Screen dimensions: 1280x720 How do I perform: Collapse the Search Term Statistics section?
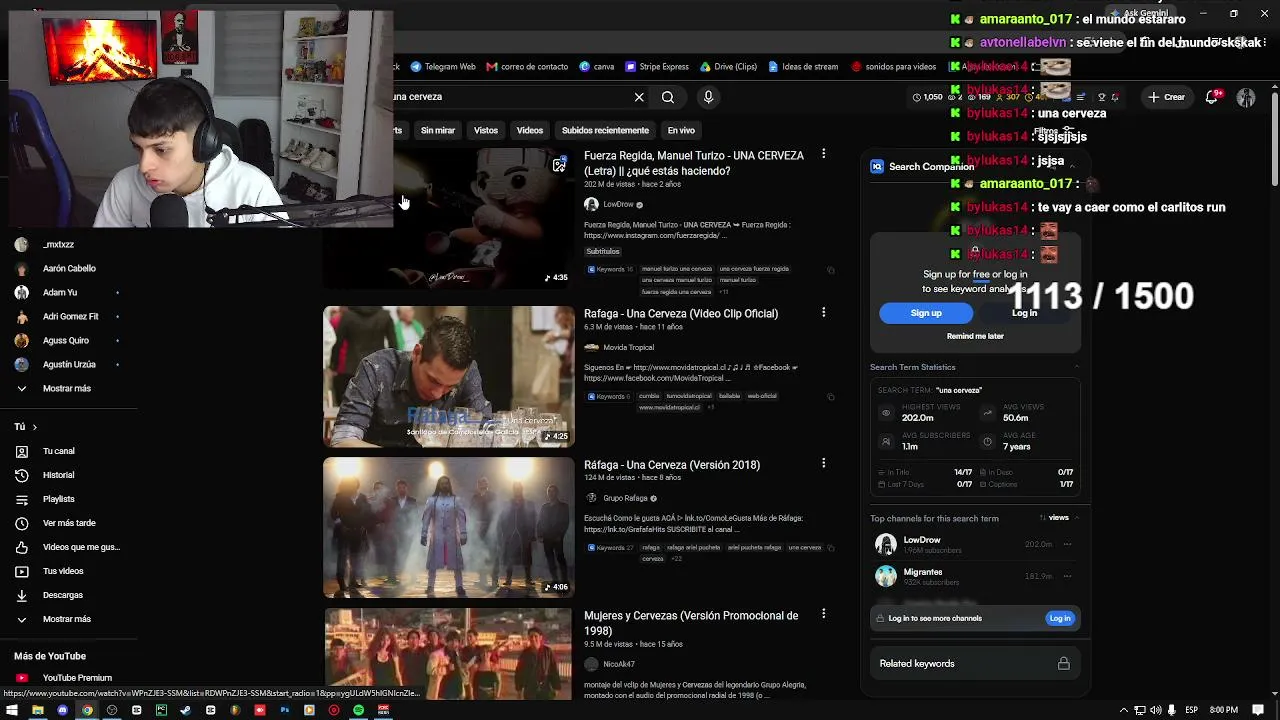pos(1076,367)
